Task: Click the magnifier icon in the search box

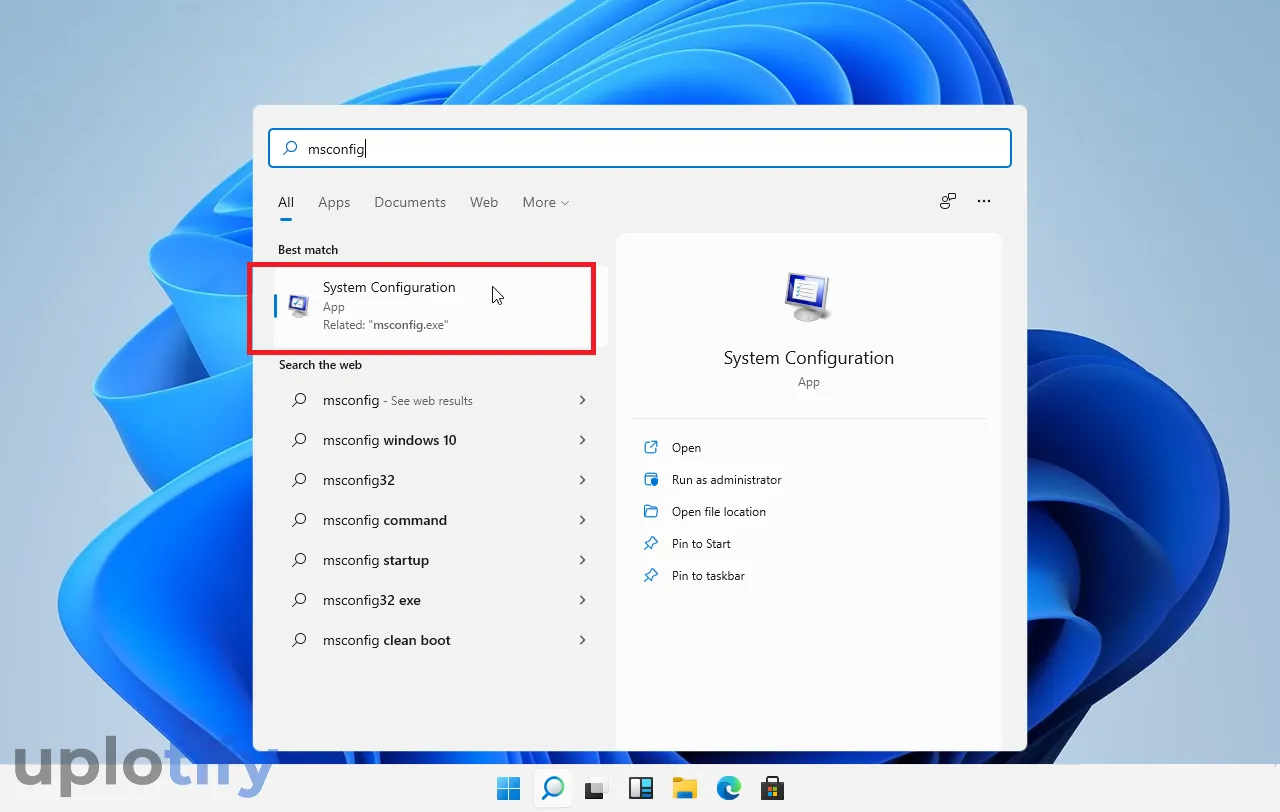Action: pyautogui.click(x=290, y=148)
